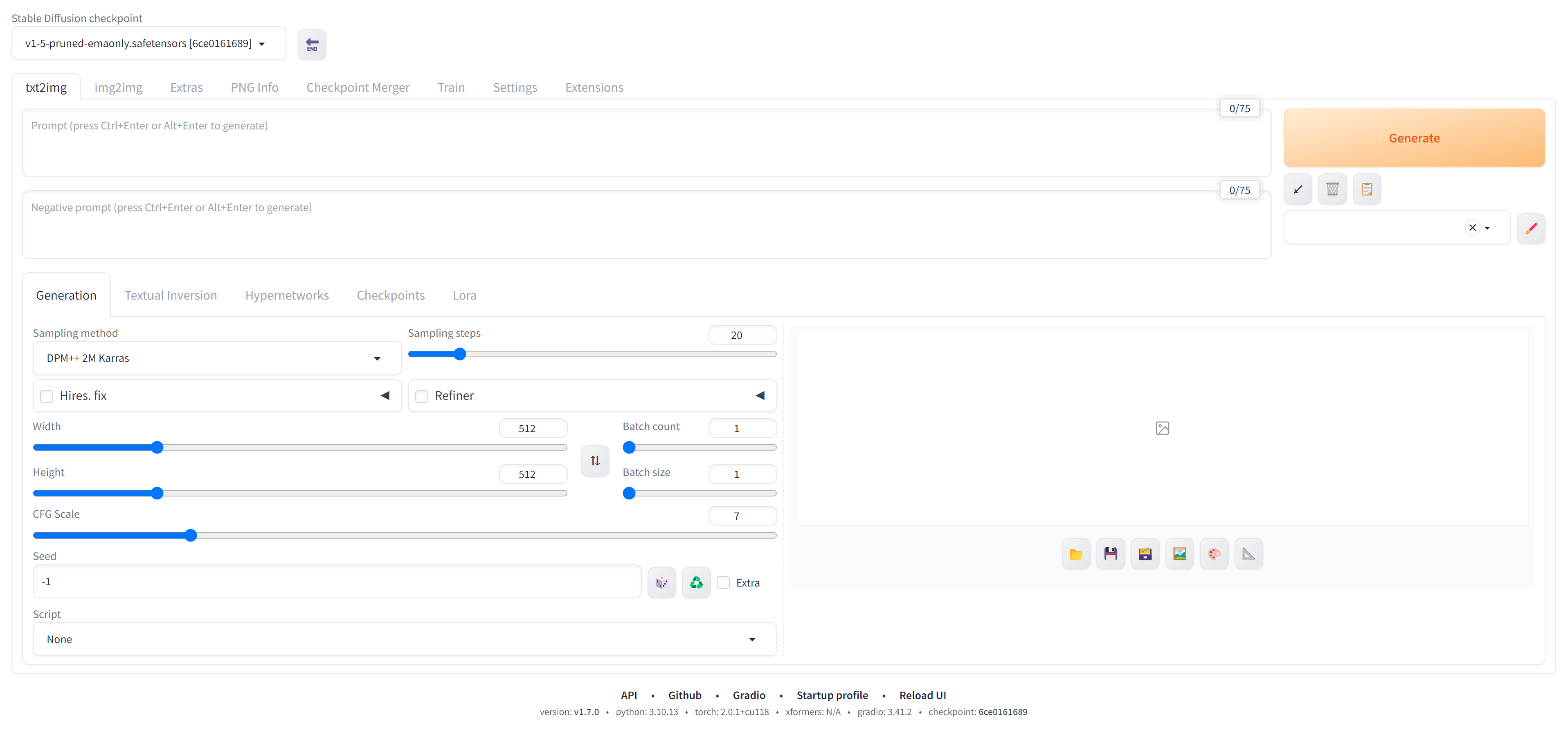Send image to extras via ruler icon

click(1249, 554)
